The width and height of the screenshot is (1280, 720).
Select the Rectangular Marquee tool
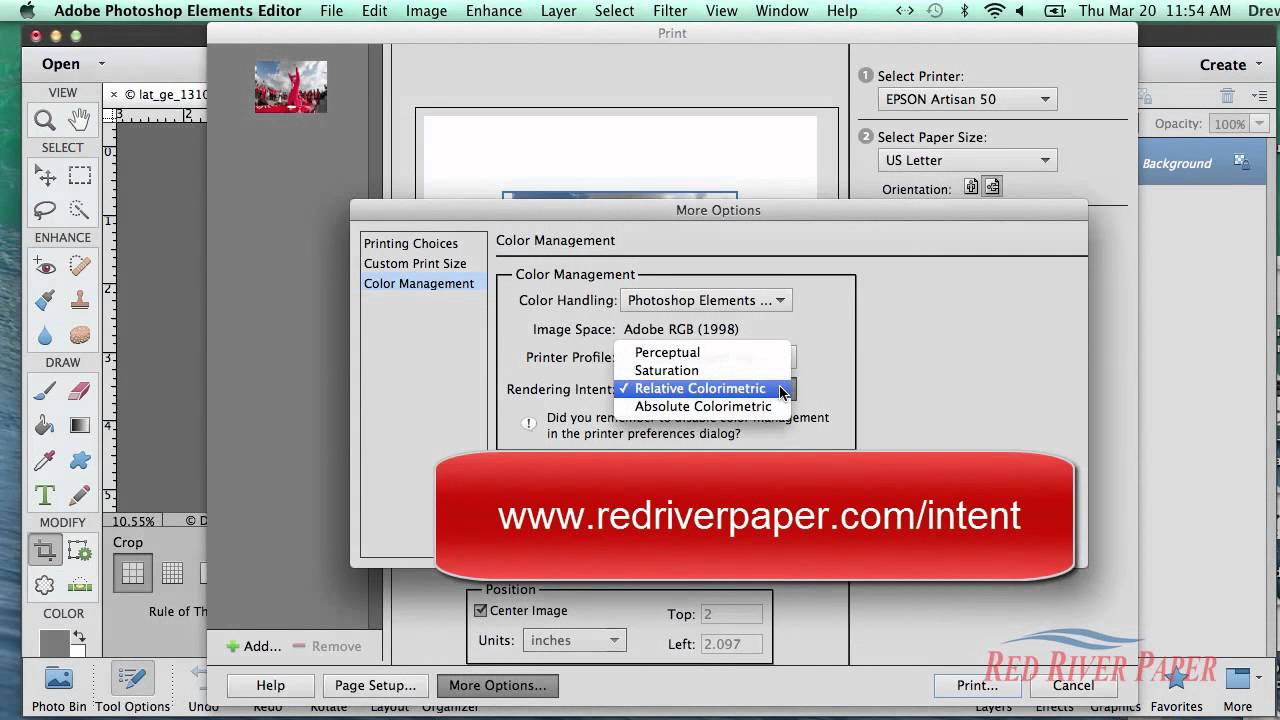[80, 176]
